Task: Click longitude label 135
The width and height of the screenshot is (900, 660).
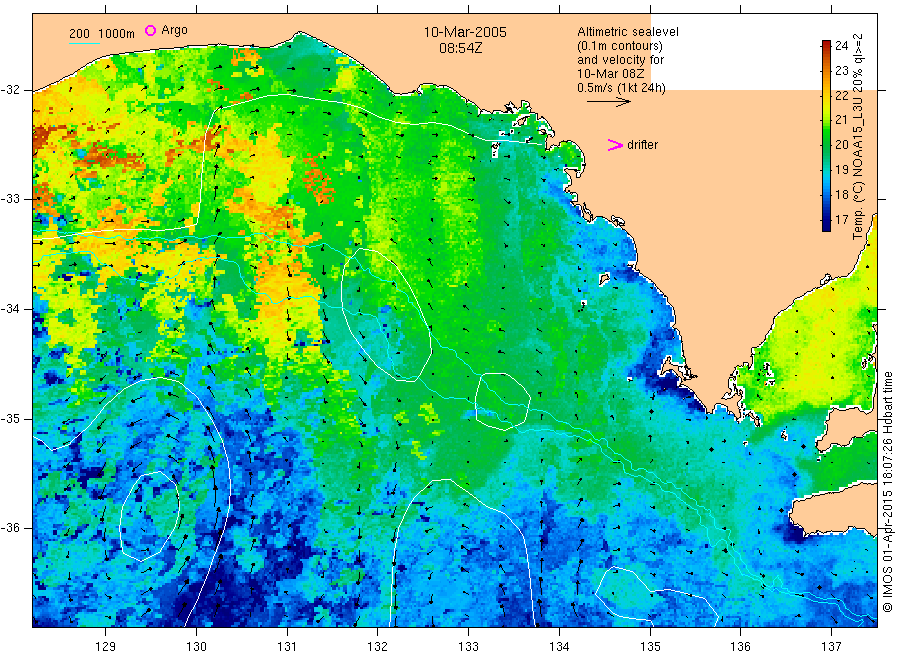Action: click(x=650, y=647)
